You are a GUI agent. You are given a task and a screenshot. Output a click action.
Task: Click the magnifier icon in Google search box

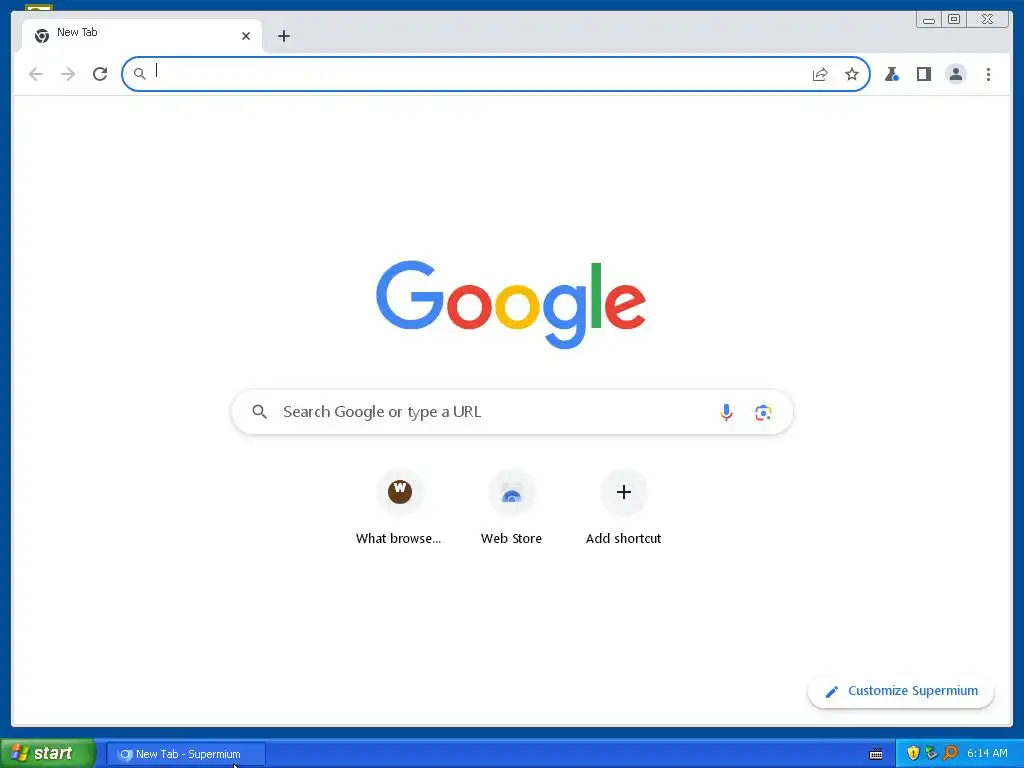click(x=259, y=411)
